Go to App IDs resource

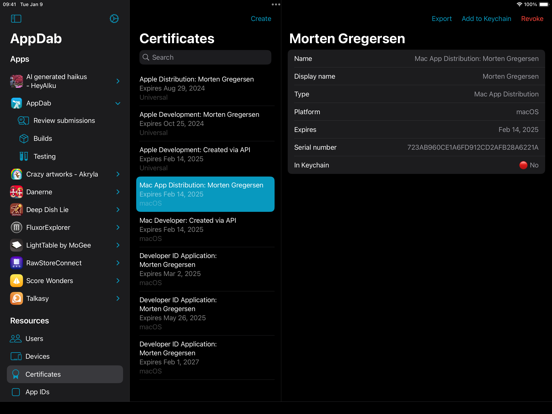pos(37,392)
